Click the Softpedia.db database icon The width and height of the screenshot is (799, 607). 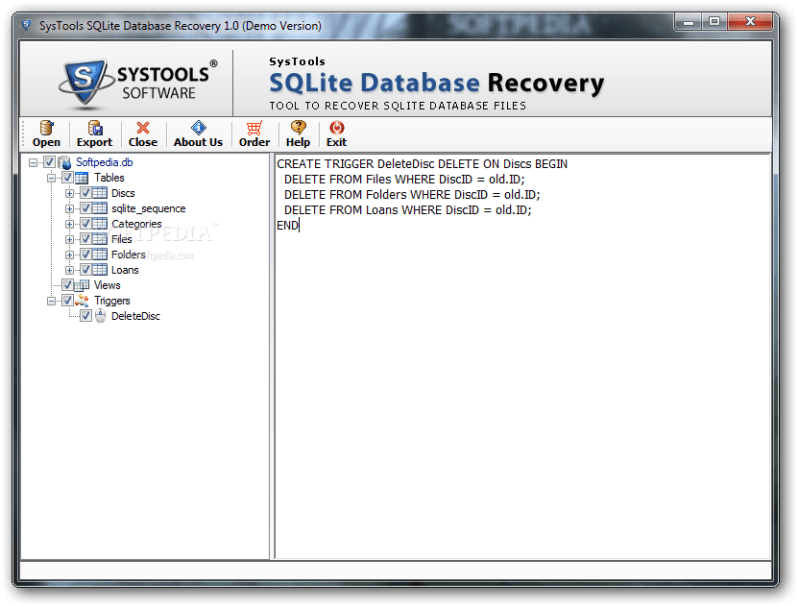(x=65, y=163)
